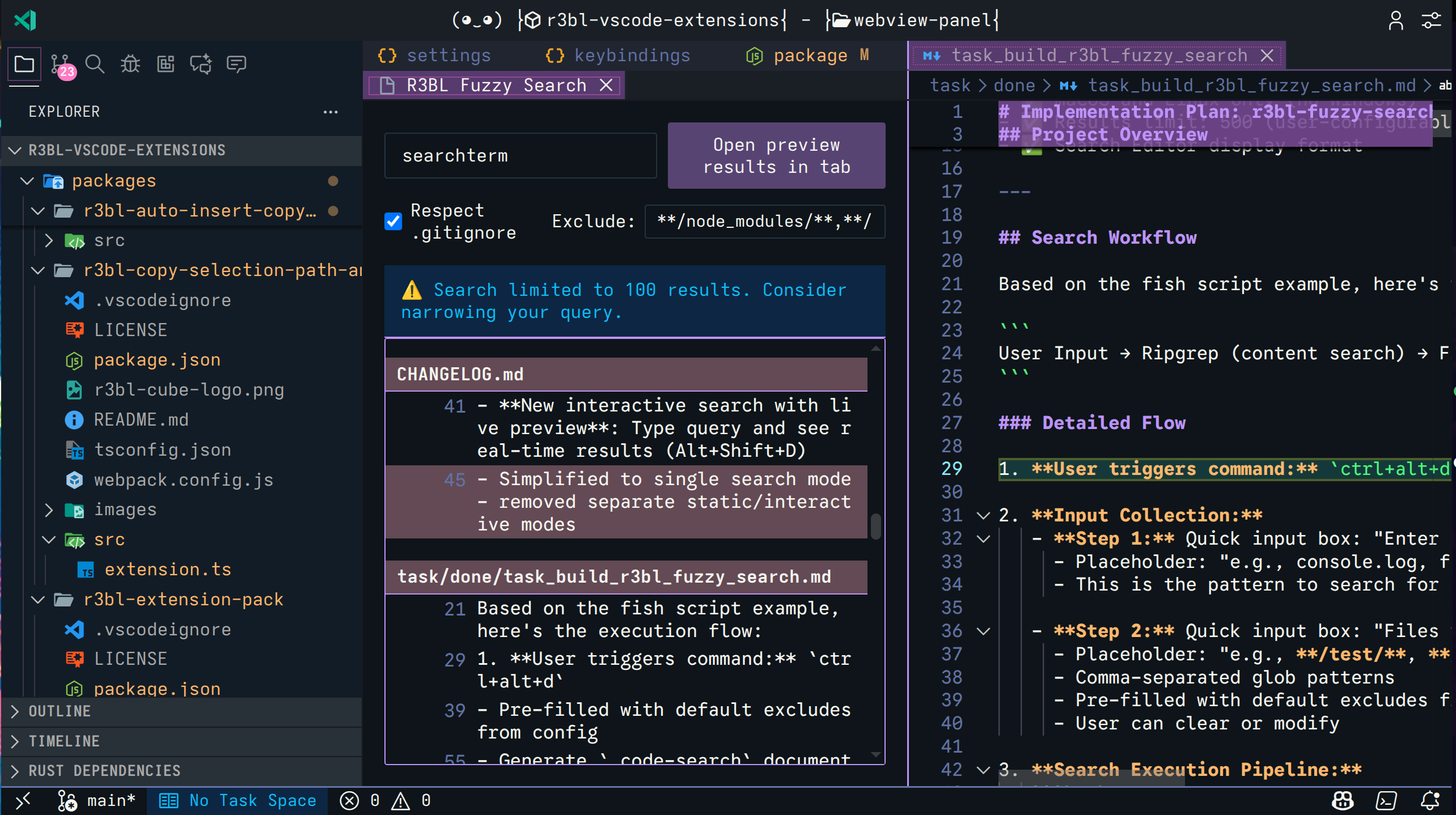Click the Copilot icon in status bar
This screenshot has width=1456, height=815.
coord(1342,800)
